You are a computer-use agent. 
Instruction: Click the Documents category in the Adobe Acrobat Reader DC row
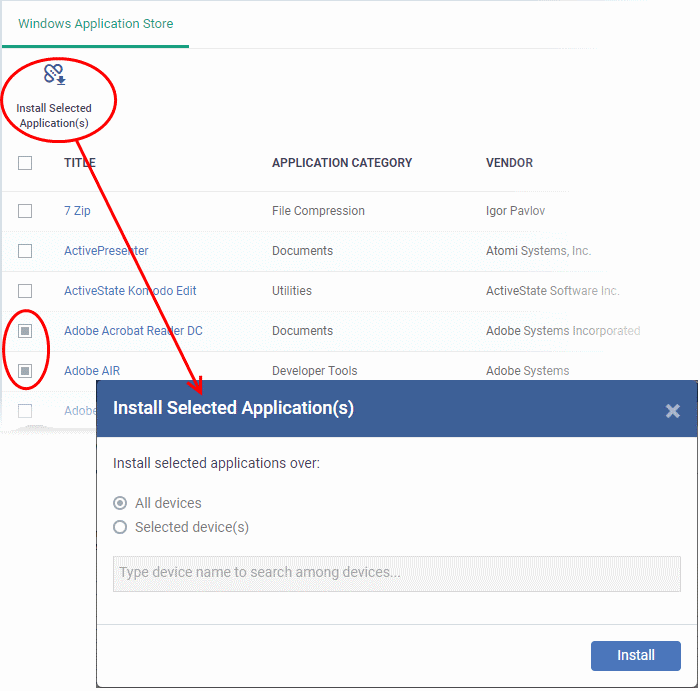[x=303, y=331]
